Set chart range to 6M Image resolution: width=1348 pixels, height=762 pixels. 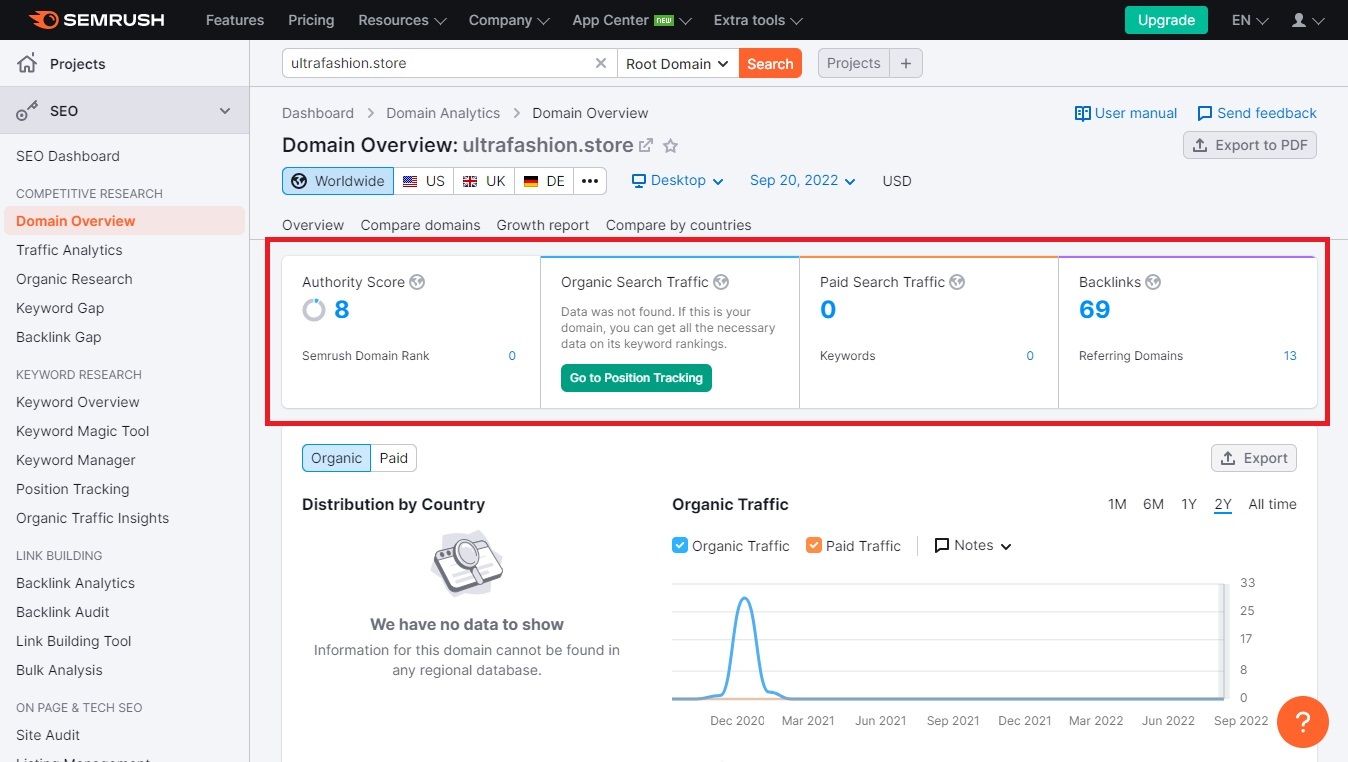[x=1154, y=504]
